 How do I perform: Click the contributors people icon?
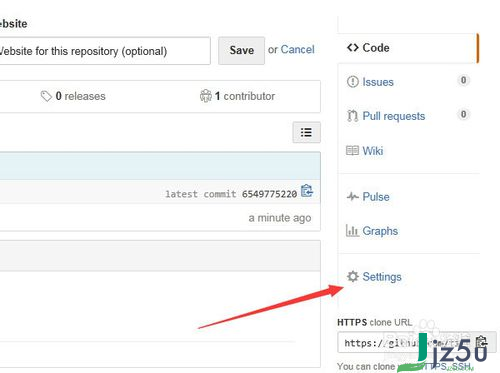(x=206, y=96)
